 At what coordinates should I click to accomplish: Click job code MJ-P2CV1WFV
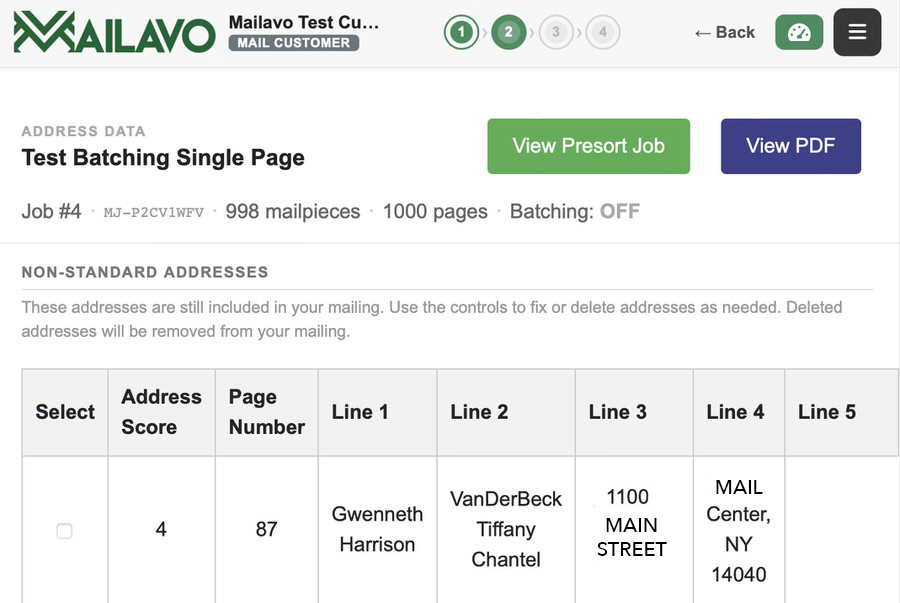pos(153,213)
